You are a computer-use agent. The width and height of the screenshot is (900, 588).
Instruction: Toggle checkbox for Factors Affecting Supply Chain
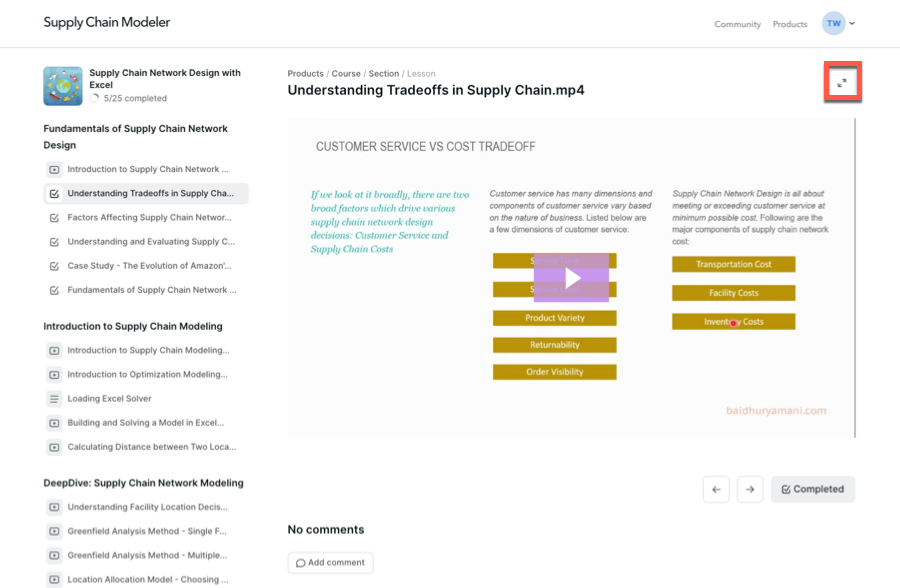(x=54, y=218)
